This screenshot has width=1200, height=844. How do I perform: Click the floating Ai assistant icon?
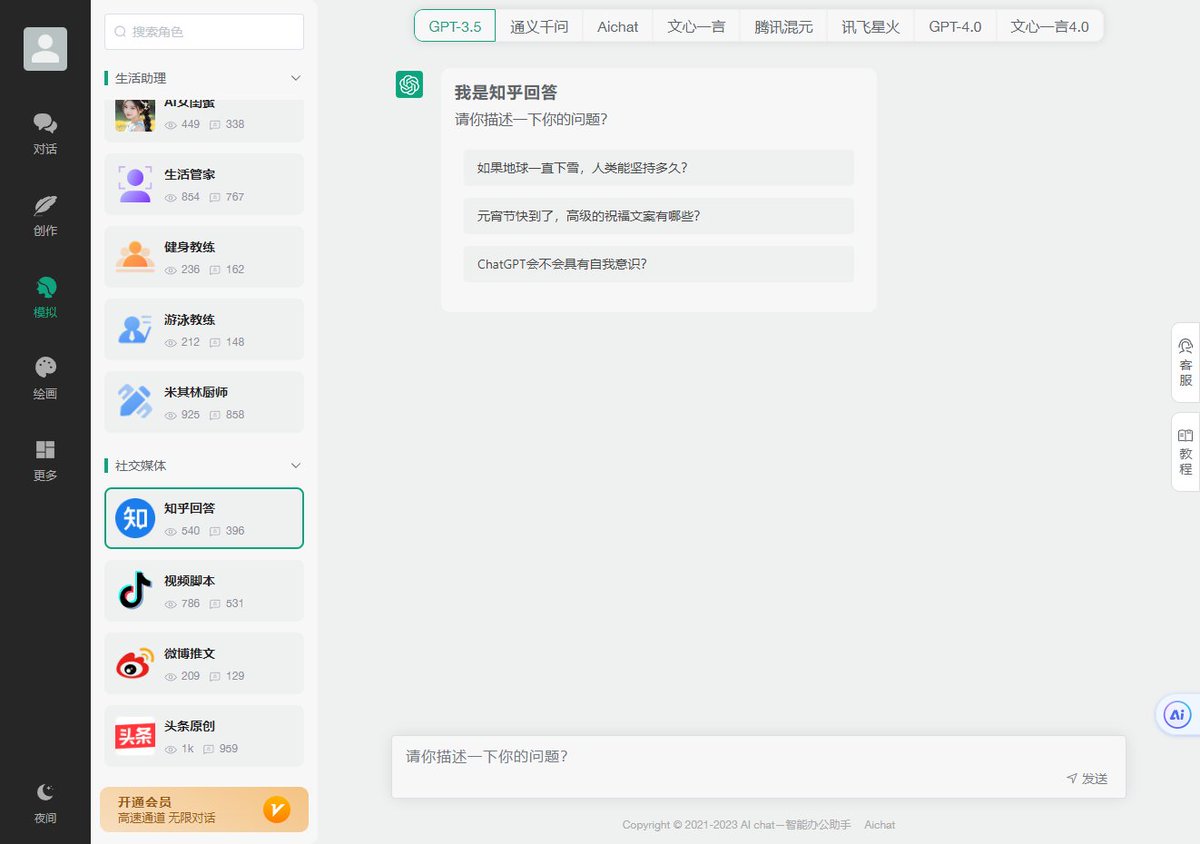point(1177,715)
